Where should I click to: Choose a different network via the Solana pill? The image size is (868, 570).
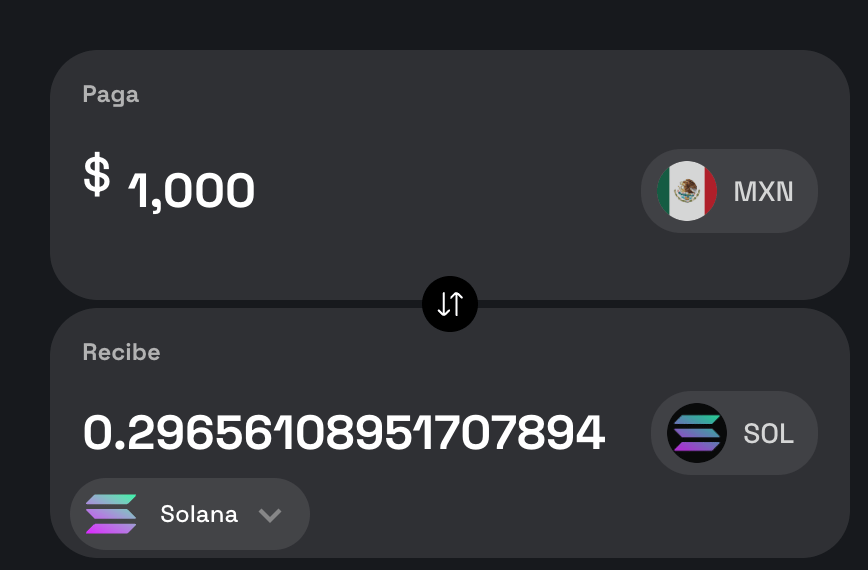tap(190, 514)
